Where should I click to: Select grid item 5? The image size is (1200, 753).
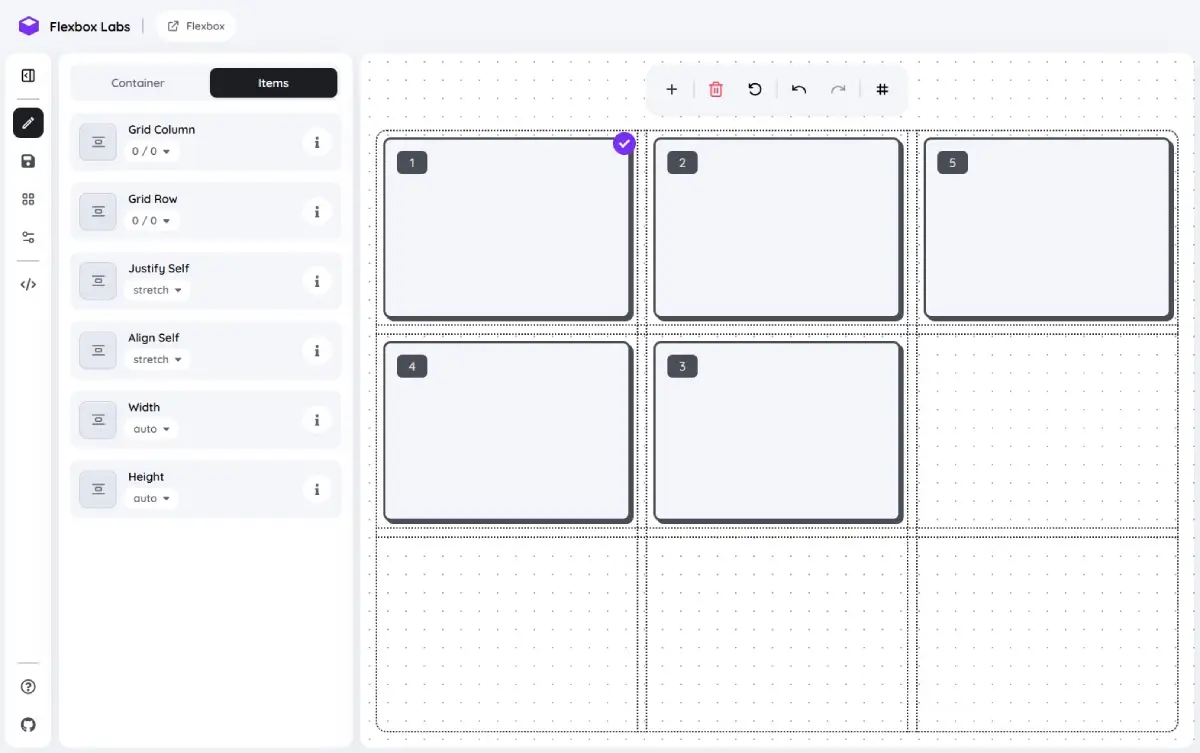[x=1048, y=229]
